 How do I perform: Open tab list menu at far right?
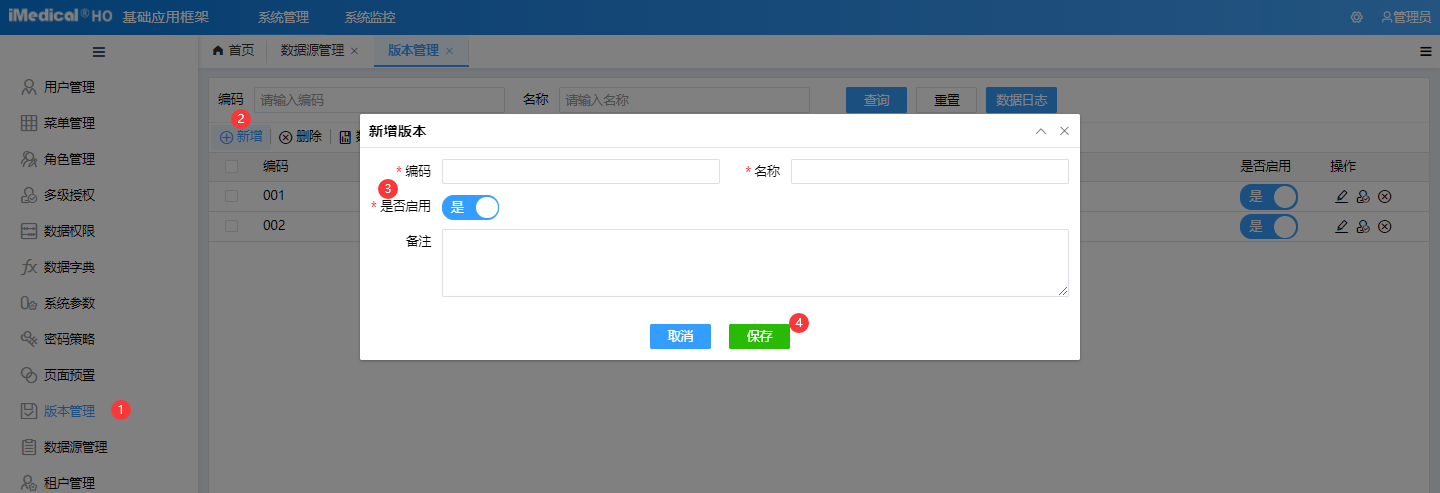[x=1426, y=51]
